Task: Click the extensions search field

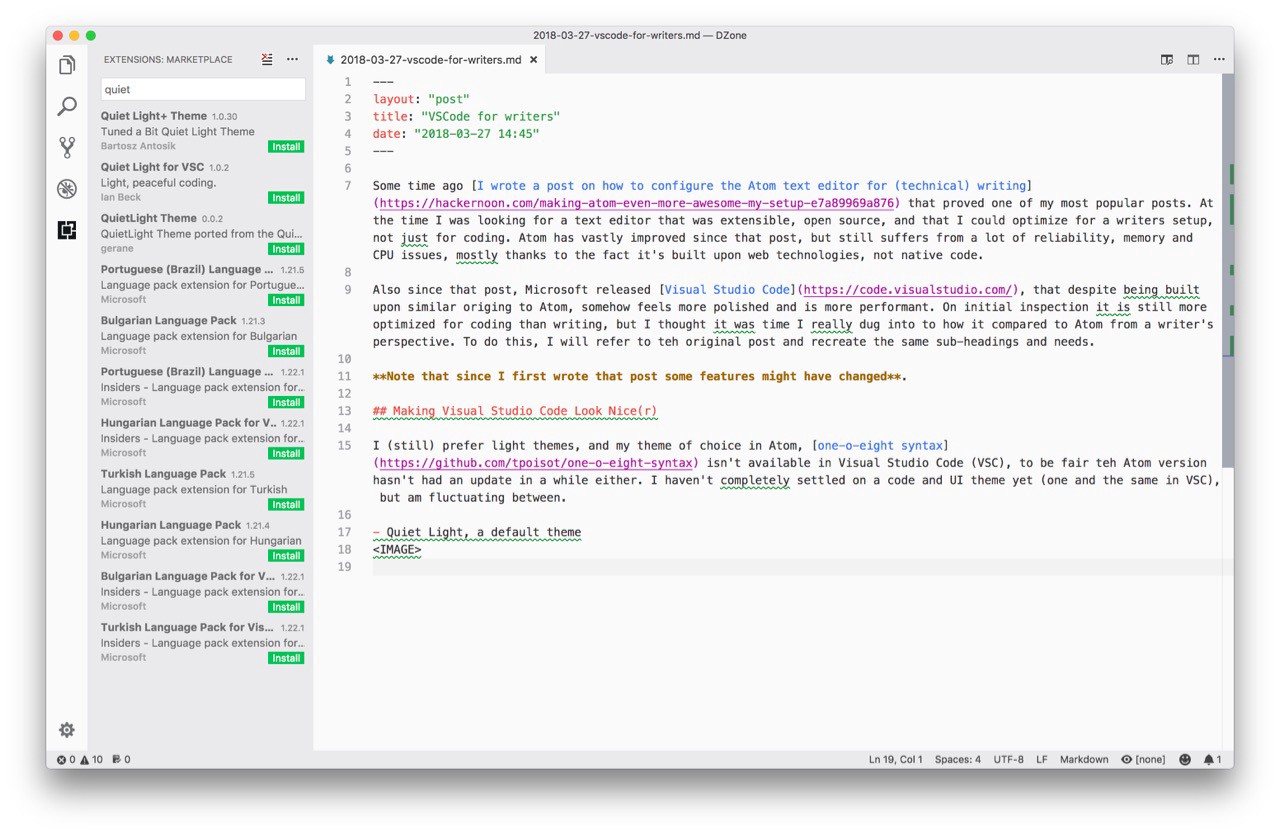Action: 203,89
